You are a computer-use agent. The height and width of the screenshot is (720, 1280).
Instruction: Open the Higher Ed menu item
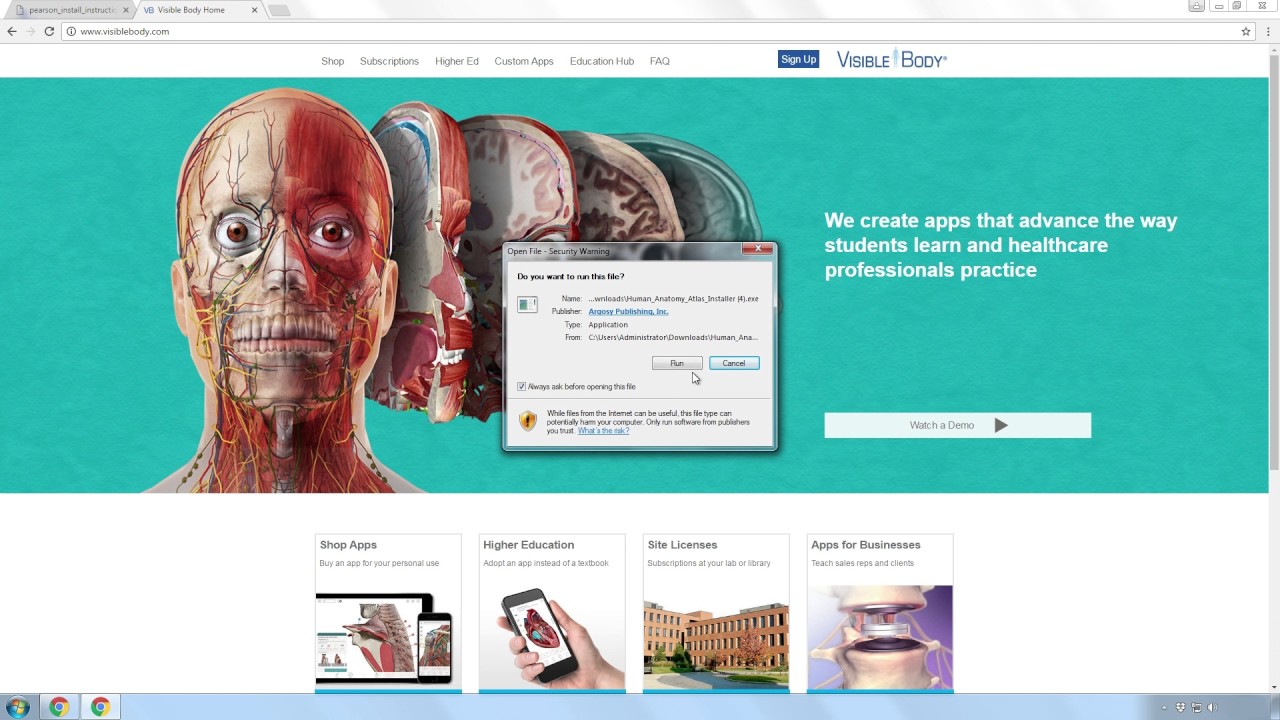coord(456,61)
